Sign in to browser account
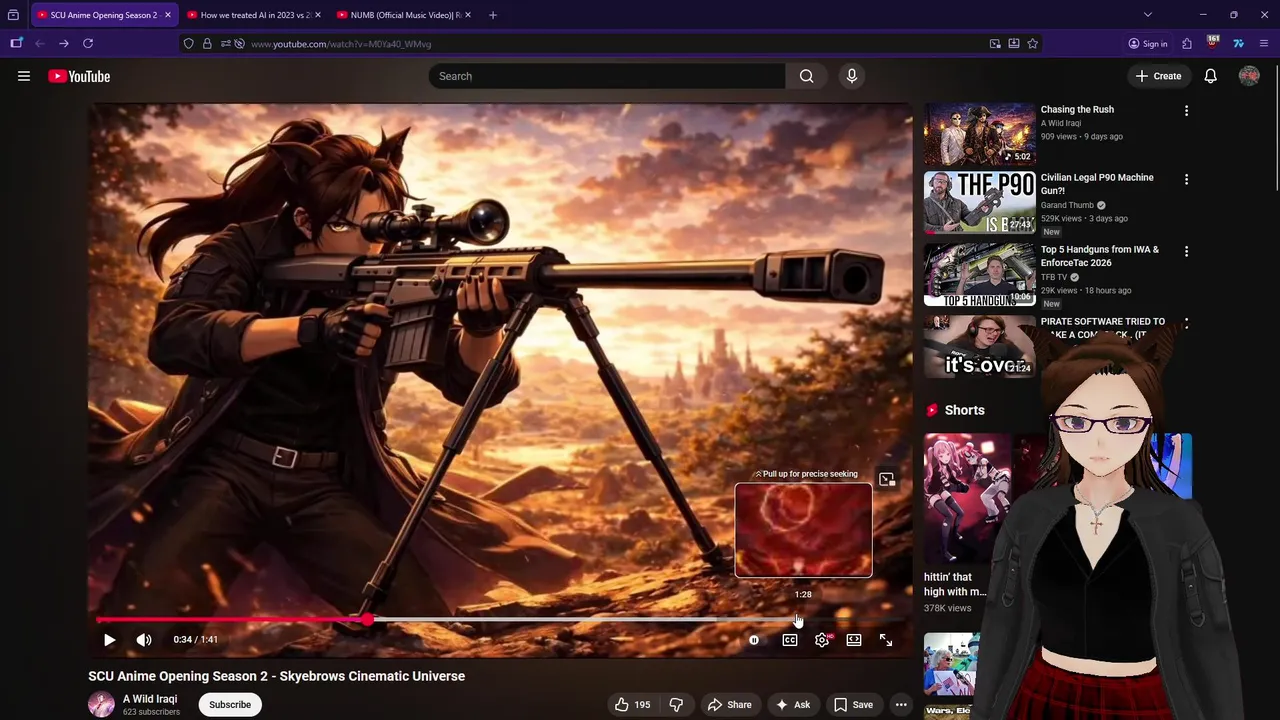The width and height of the screenshot is (1280, 720). point(1147,44)
